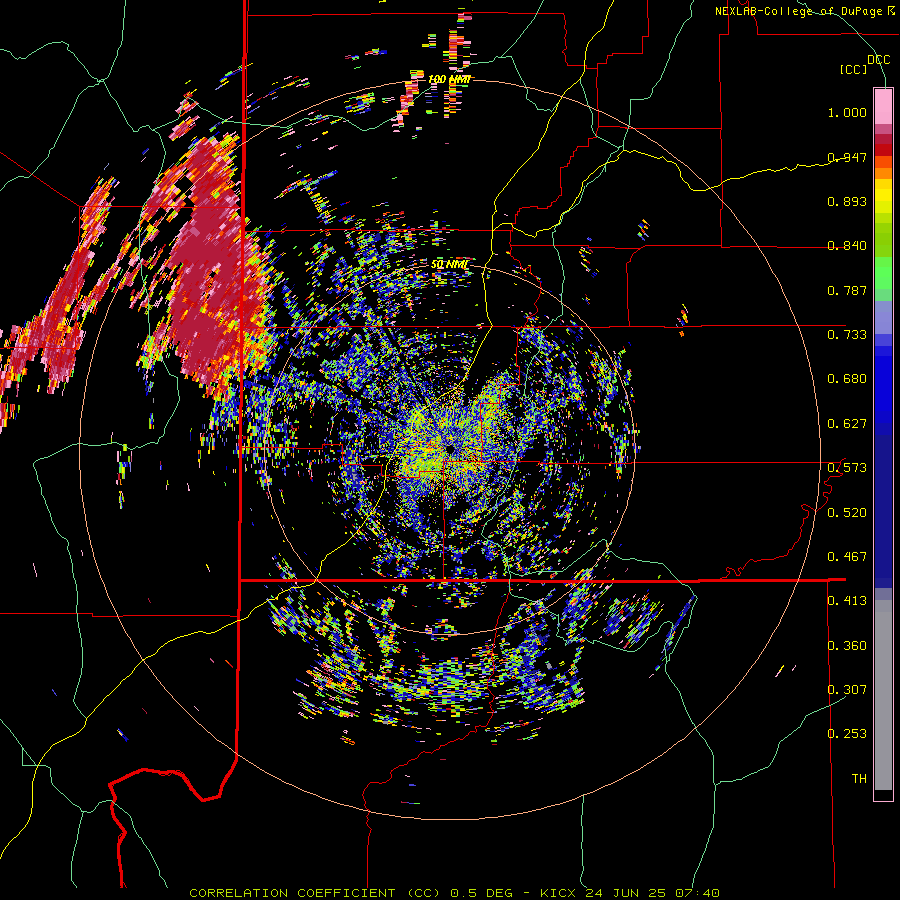This screenshot has height=900, width=900.
Task: Select the 0.467 scale label
Action: point(847,557)
